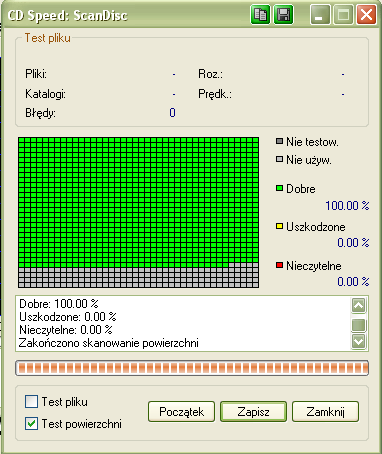This screenshot has width=382, height=454.
Task: Minimize the CD Speed ScanDisc window
Action: click(320, 15)
